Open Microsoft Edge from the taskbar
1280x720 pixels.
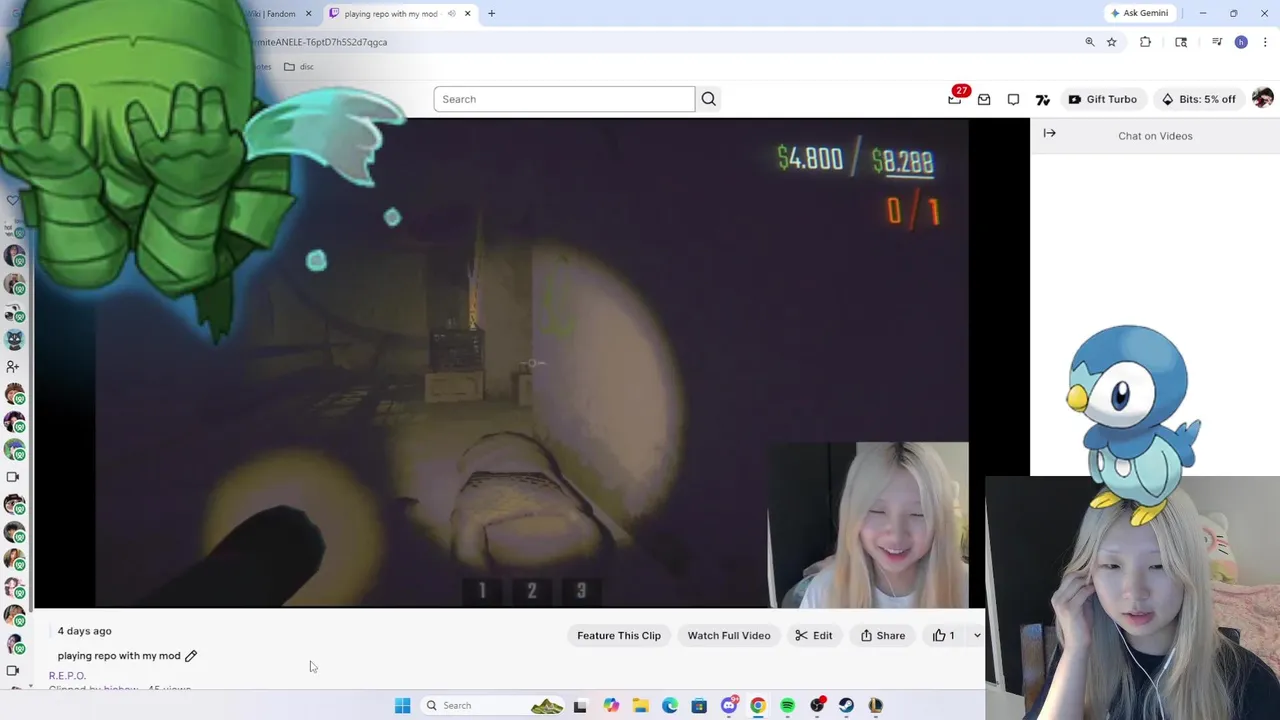pos(670,705)
